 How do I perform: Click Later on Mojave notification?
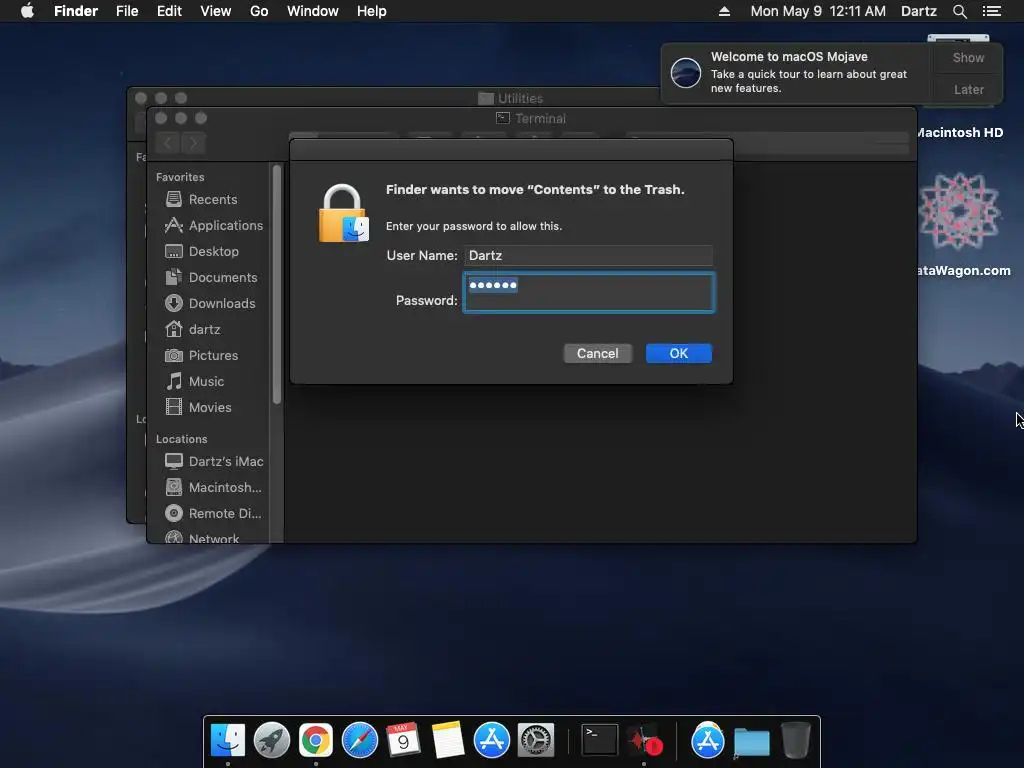click(x=968, y=89)
